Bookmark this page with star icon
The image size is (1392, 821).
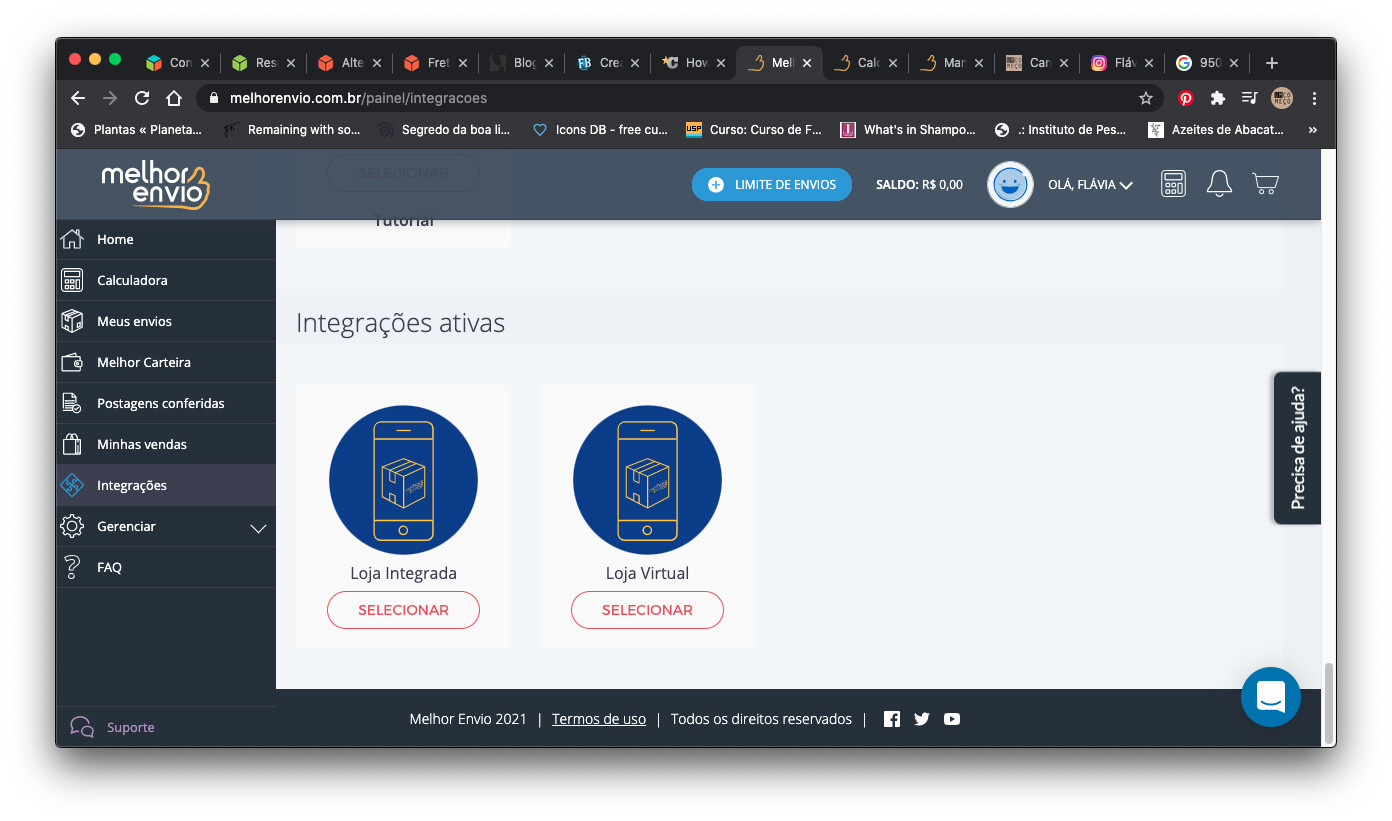[1146, 98]
